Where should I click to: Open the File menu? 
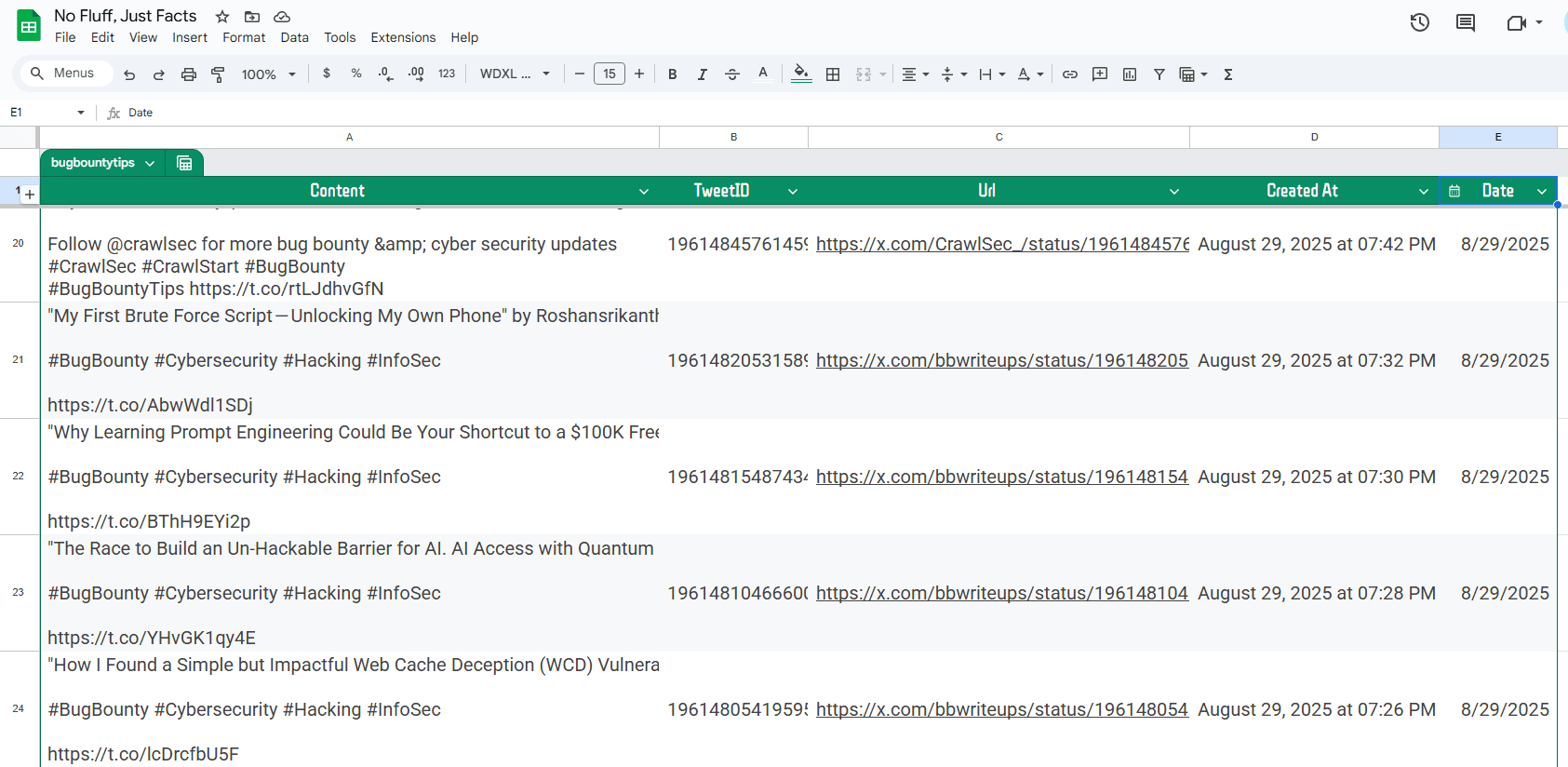coord(65,37)
